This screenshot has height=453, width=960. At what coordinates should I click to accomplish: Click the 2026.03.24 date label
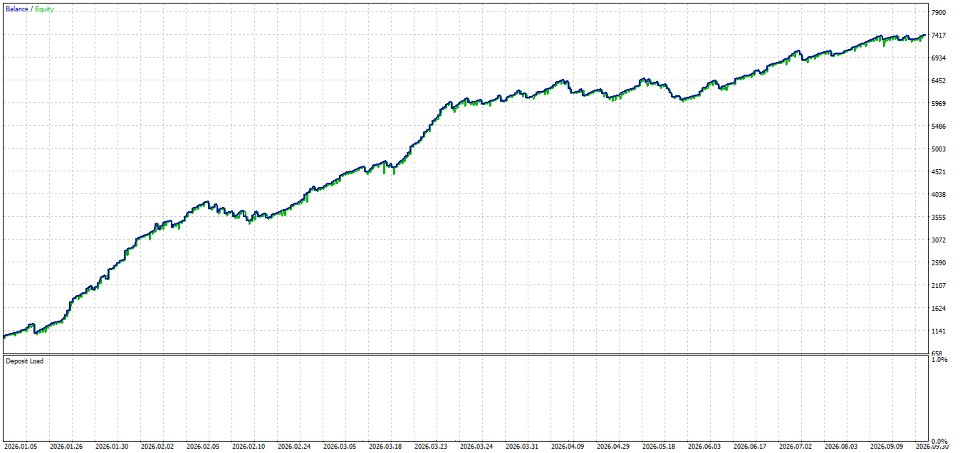pos(477,447)
